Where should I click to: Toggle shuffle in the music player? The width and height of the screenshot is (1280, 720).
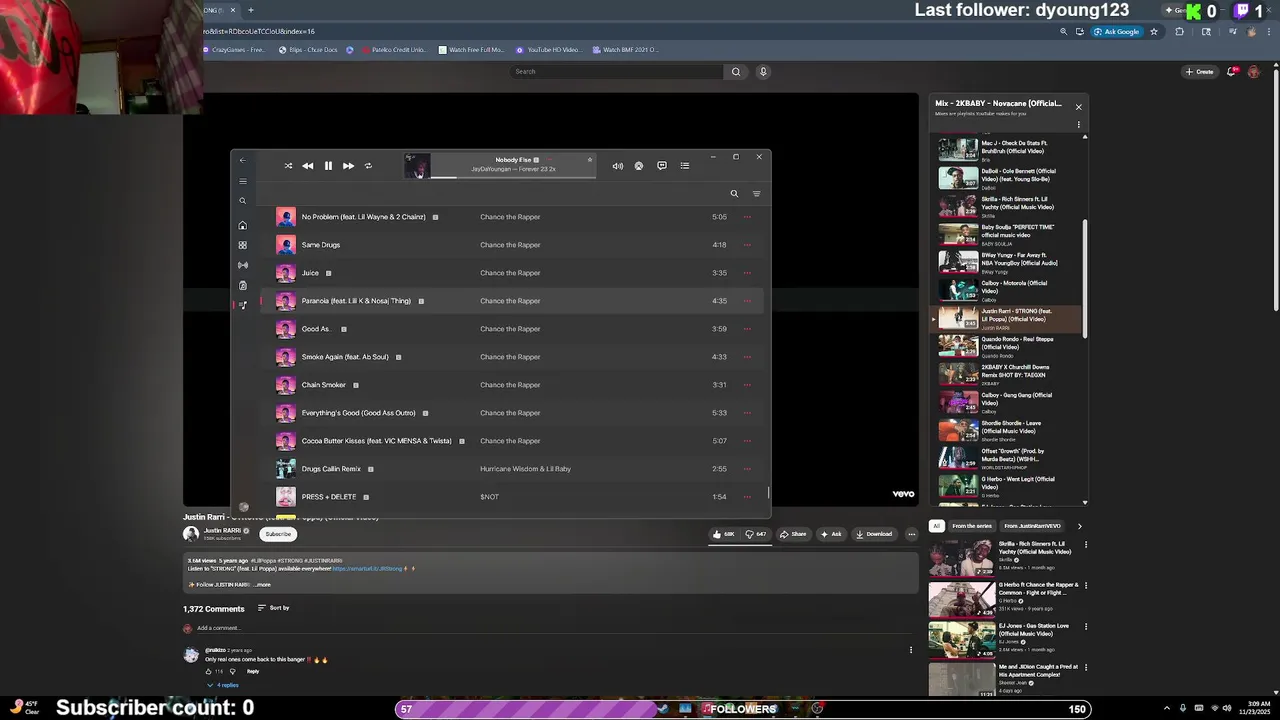coord(288,166)
